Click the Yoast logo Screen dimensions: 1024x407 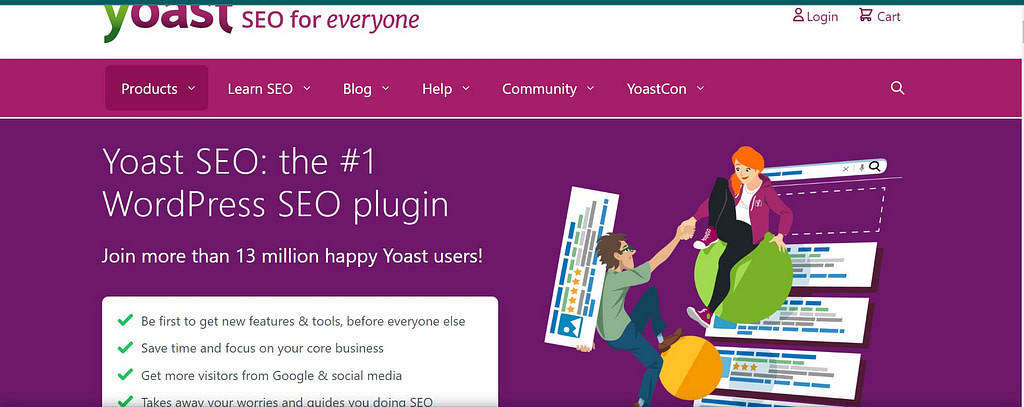[x=168, y=23]
